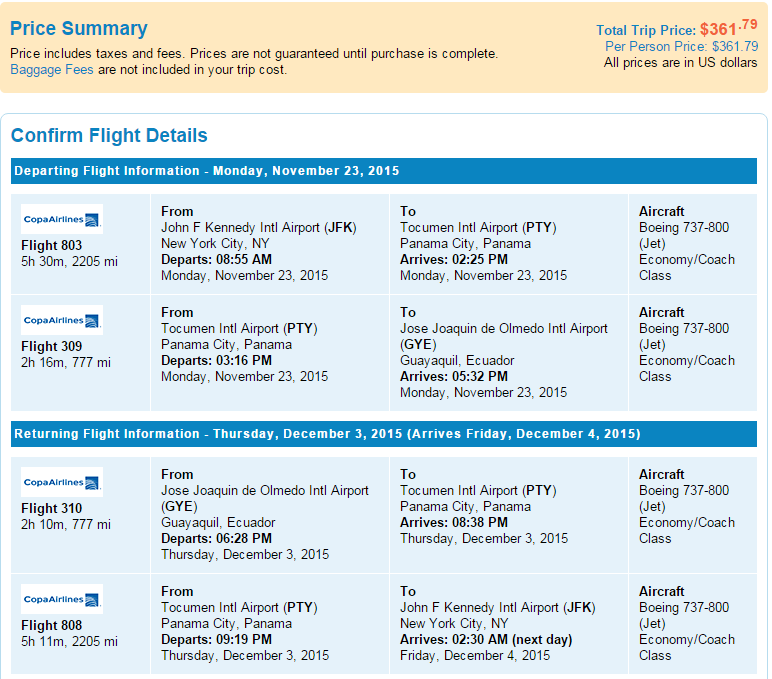Click the Departs 08:55 AM time at JFK
772x679 pixels.
(x=217, y=259)
